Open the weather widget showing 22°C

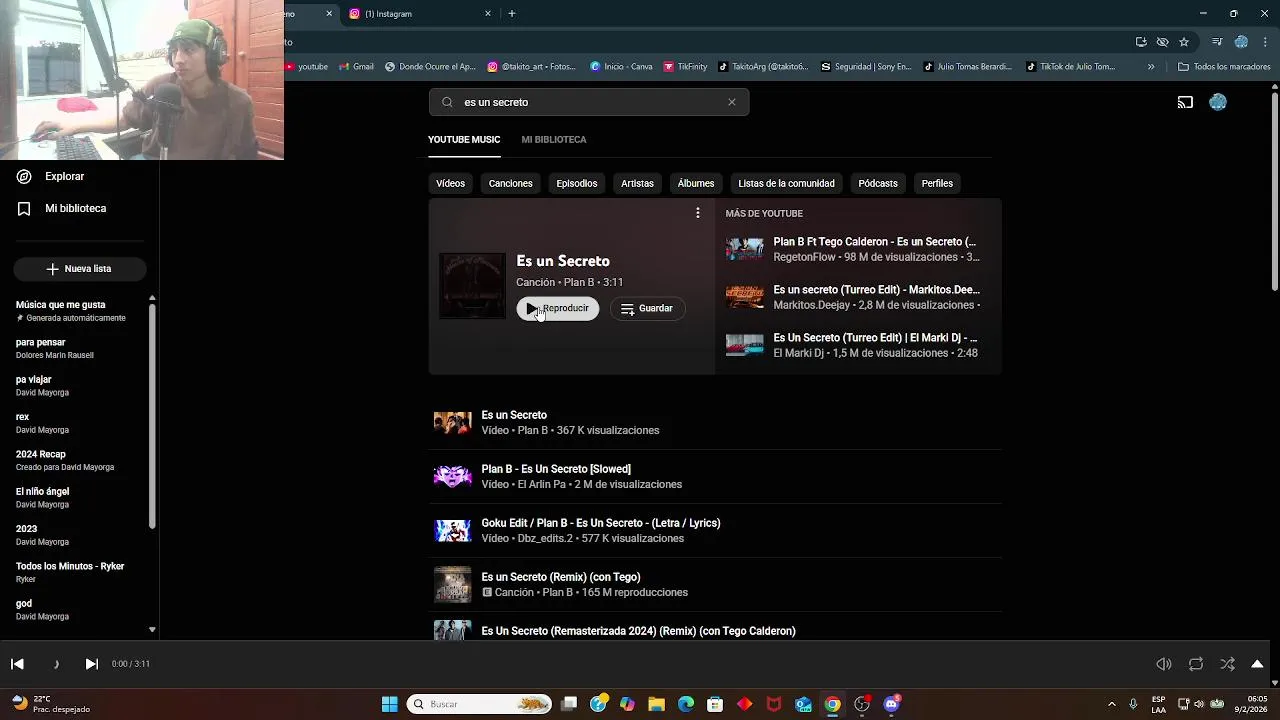coord(50,704)
